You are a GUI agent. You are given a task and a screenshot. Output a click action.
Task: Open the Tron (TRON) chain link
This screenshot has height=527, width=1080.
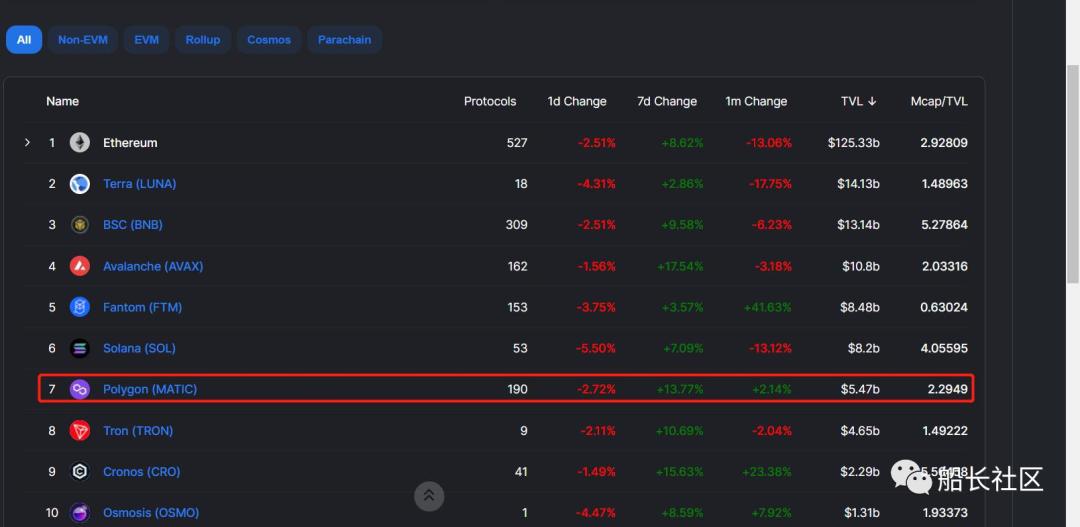[138, 431]
